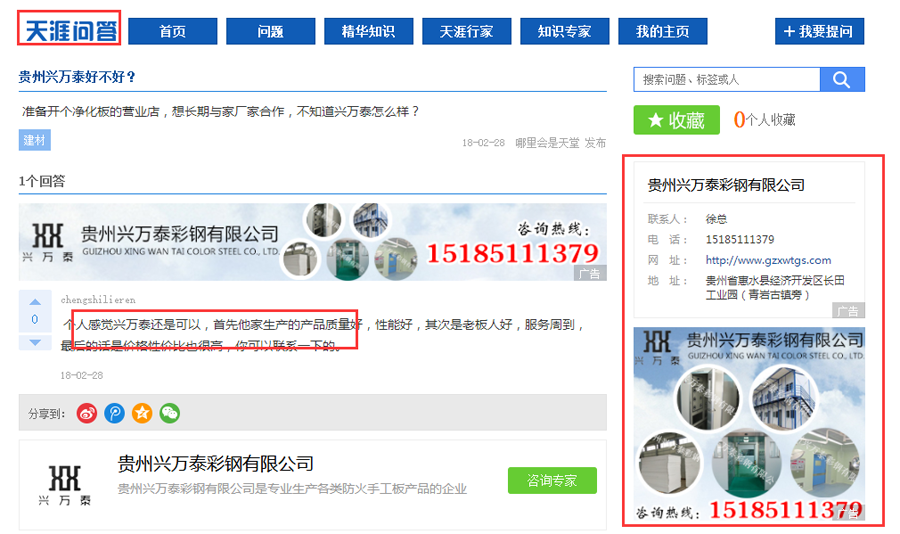Share to WeChat icon
This screenshot has height=534, width=900.
coord(169,413)
